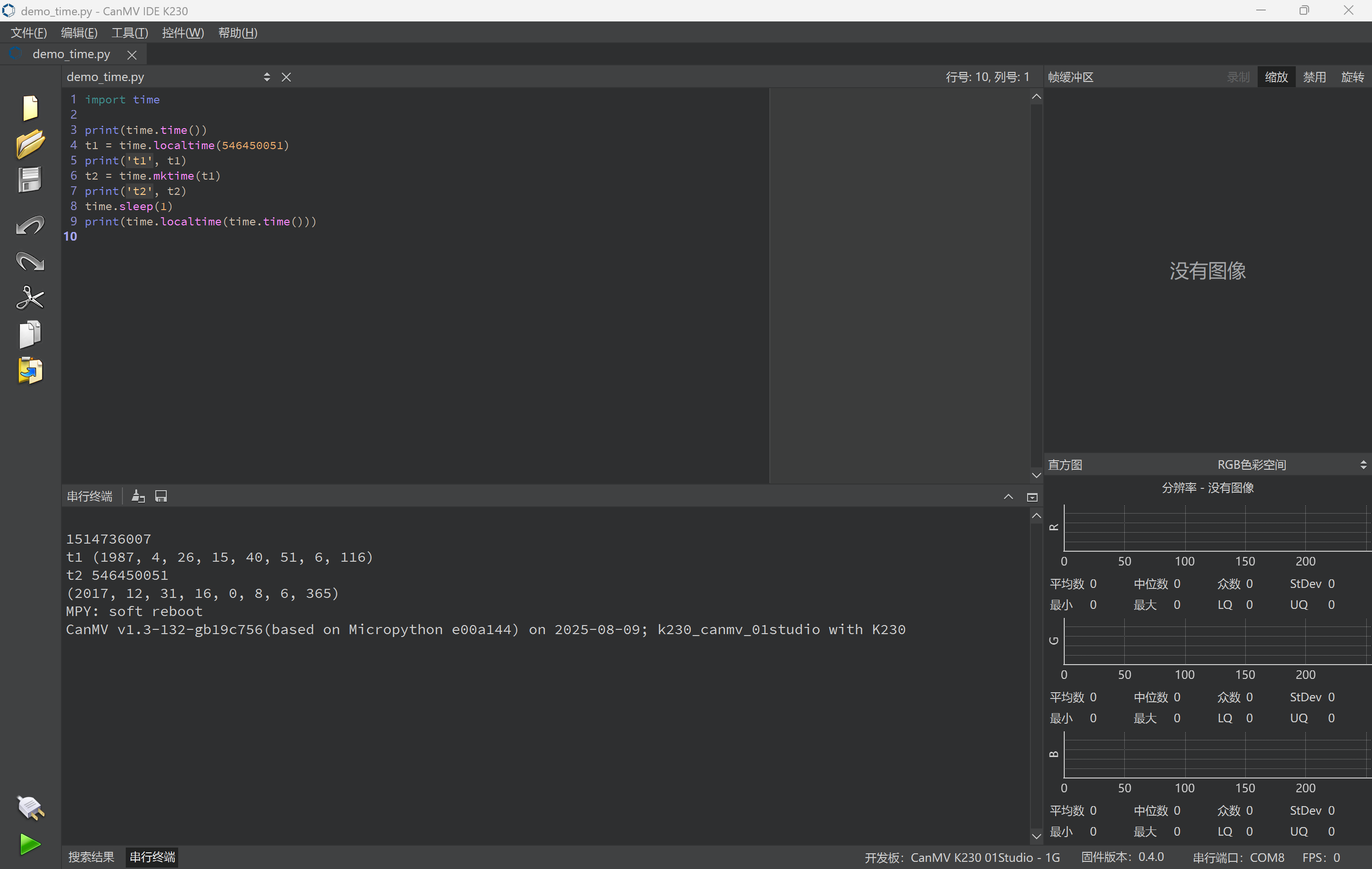Cut selection with the scissors tool
Image resolution: width=1372 pixels, height=869 pixels.
point(30,297)
